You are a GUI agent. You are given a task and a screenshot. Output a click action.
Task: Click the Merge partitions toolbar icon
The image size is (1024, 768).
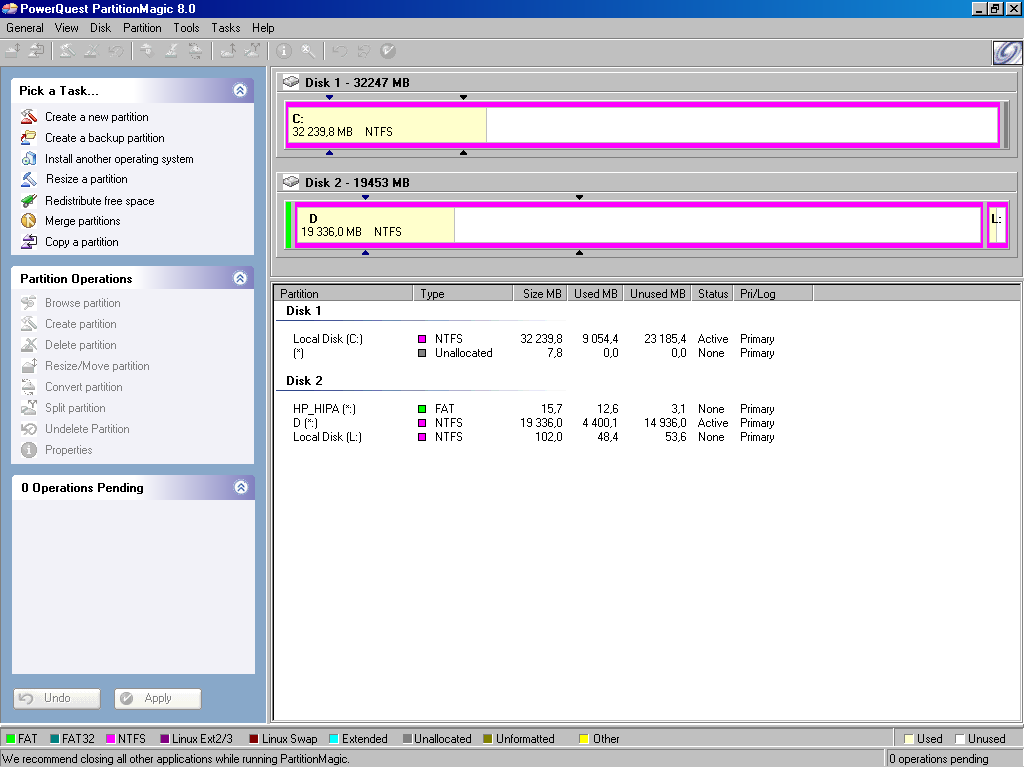(x=228, y=51)
